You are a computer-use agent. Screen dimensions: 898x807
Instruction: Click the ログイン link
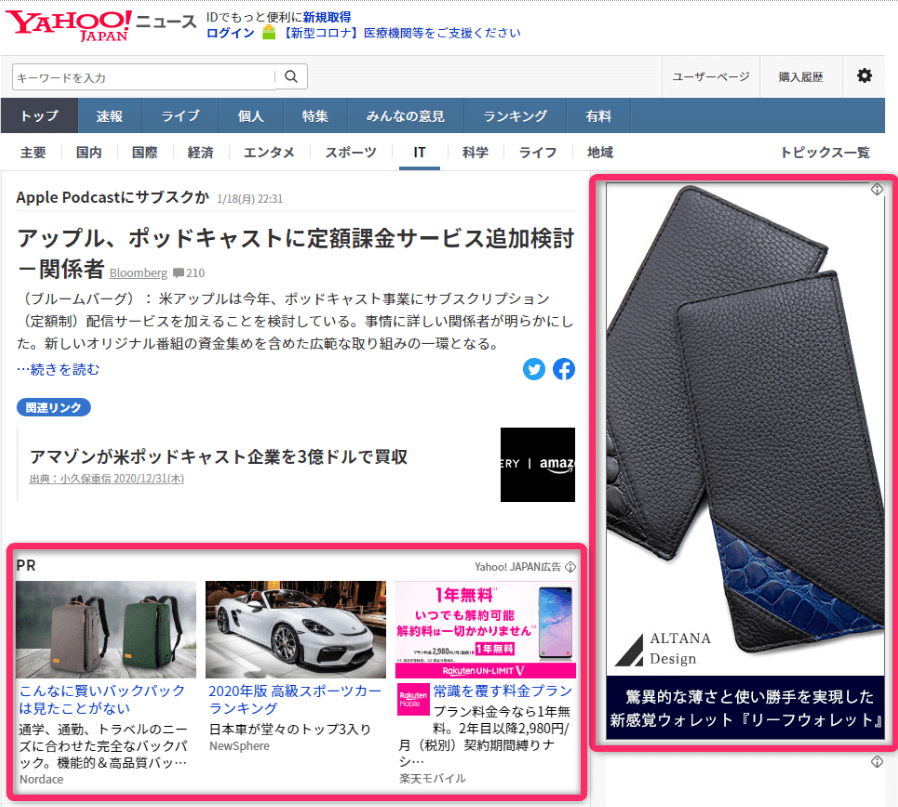pos(230,33)
